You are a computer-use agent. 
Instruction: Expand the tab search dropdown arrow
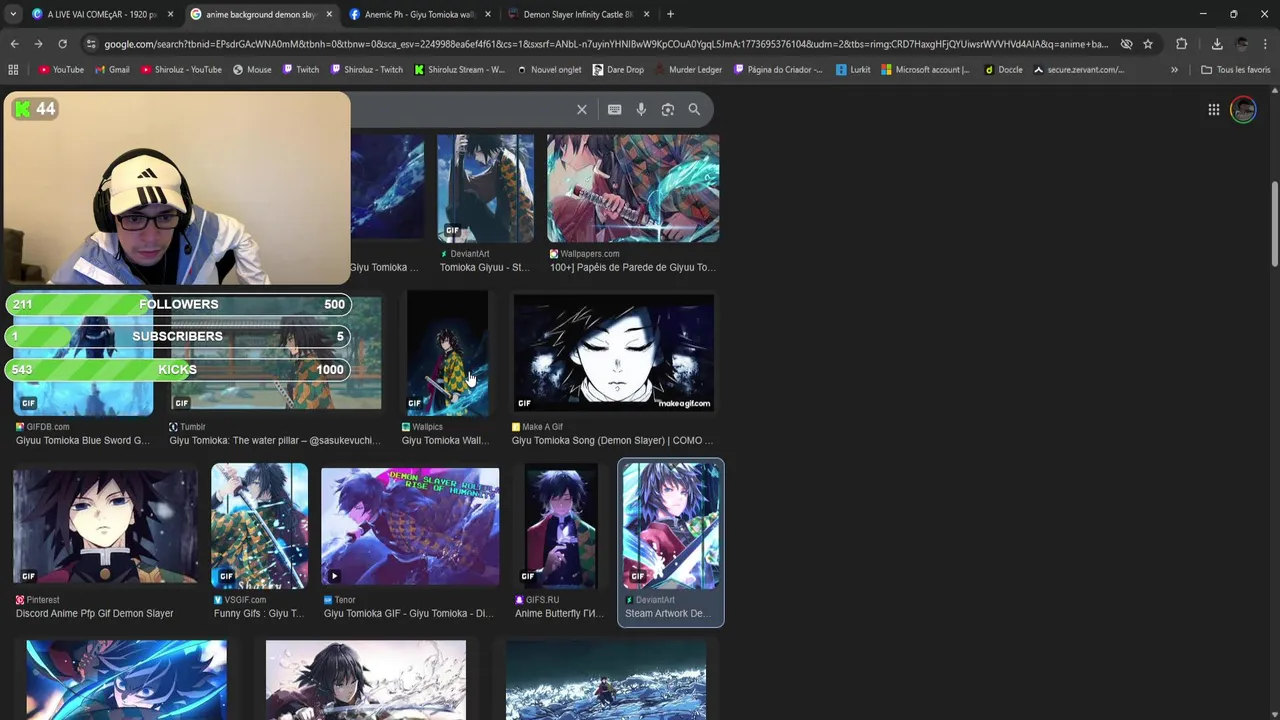click(x=13, y=14)
